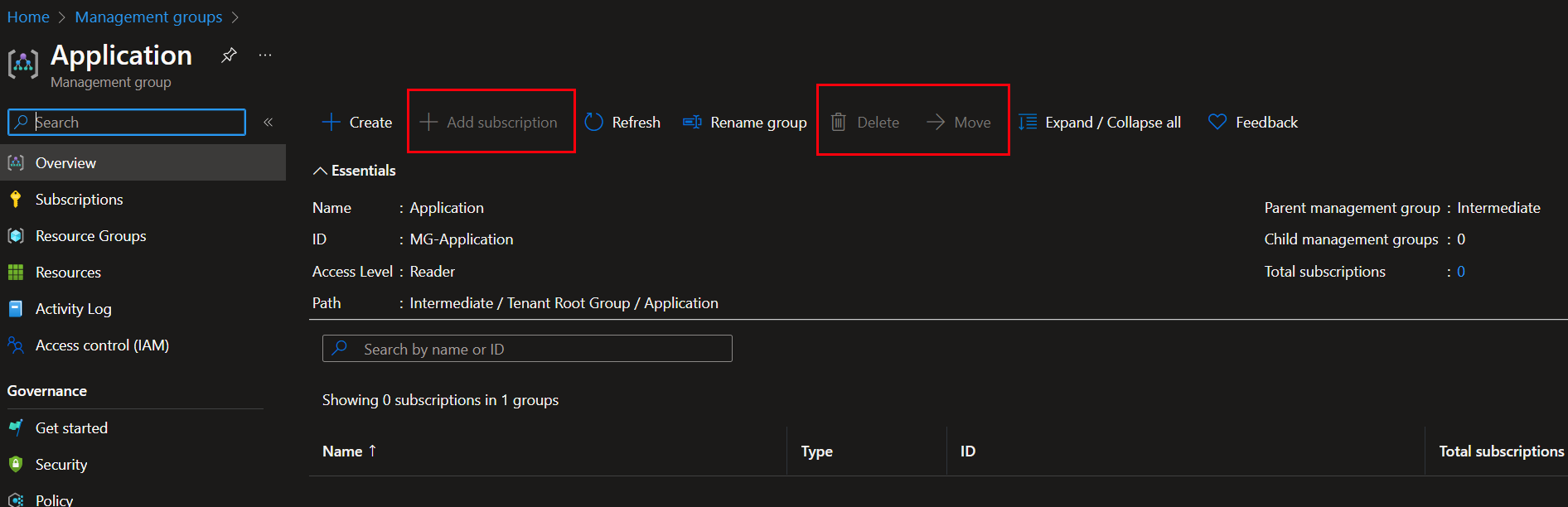This screenshot has width=1568, height=507.
Task: Open Activity Log in the sidebar
Action: click(x=73, y=308)
